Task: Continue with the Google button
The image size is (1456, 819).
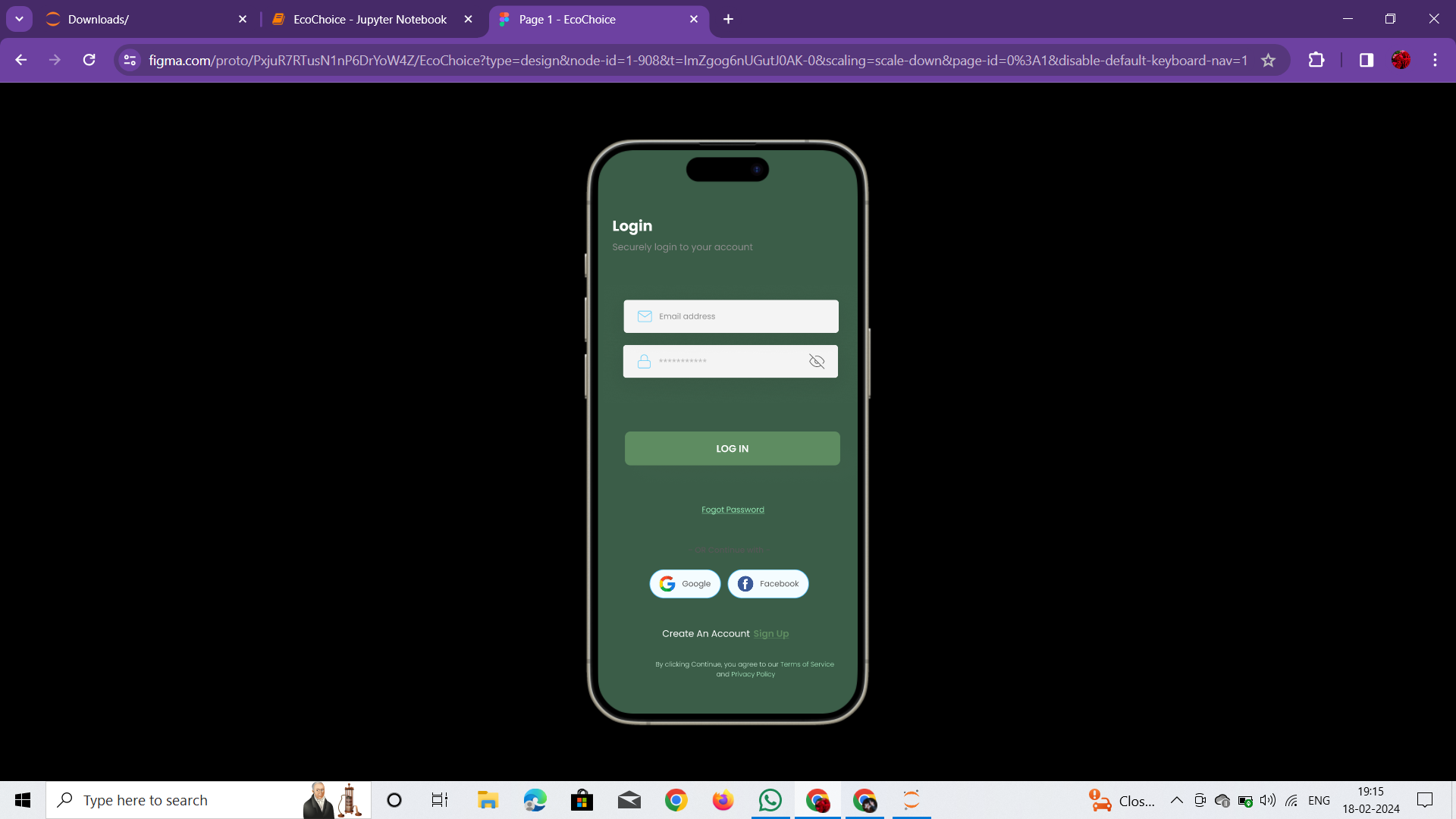Action: click(685, 584)
